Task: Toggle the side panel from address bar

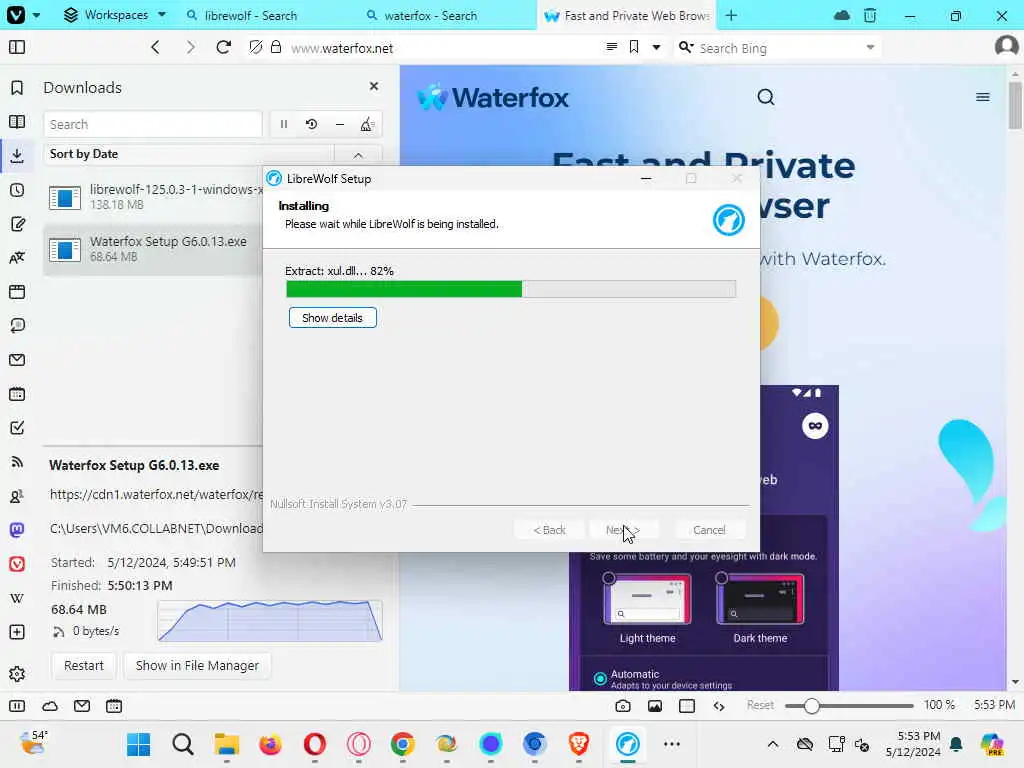Action: [x=17, y=47]
